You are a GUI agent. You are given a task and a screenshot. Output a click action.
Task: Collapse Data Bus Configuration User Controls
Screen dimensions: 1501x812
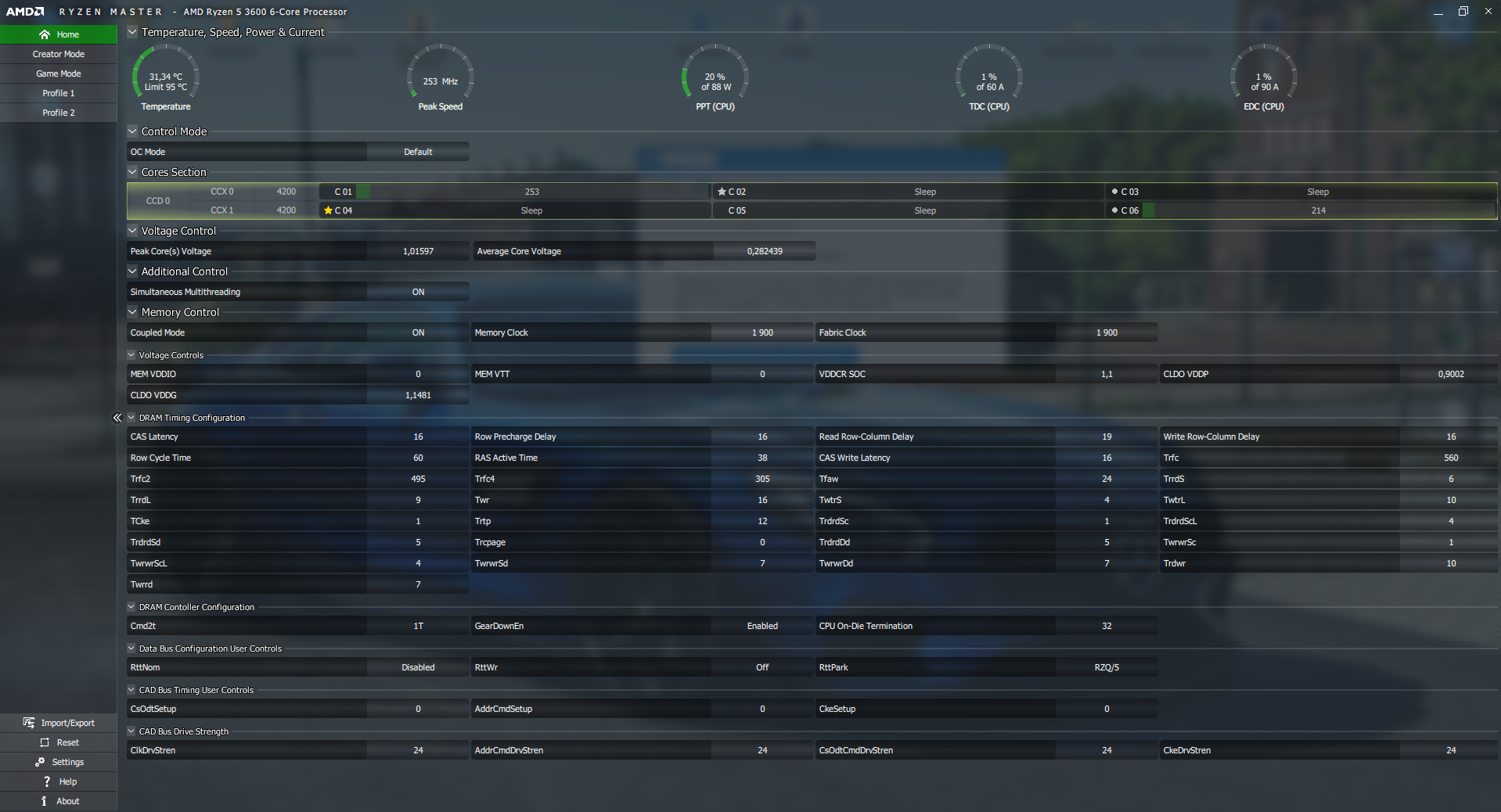click(x=131, y=649)
